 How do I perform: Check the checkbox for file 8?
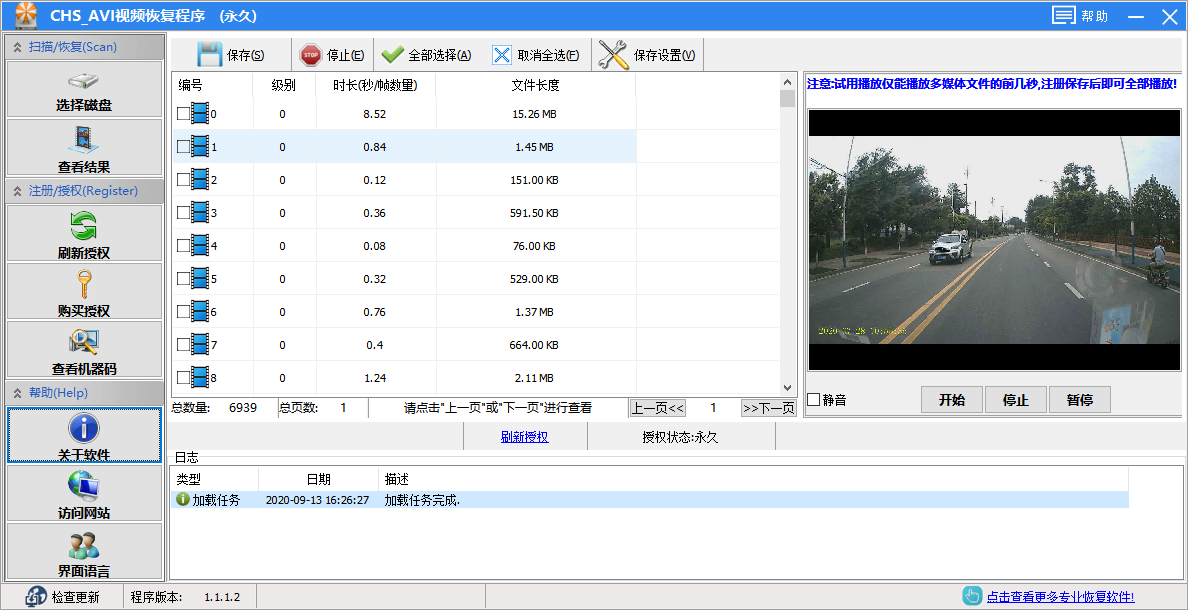tap(183, 377)
